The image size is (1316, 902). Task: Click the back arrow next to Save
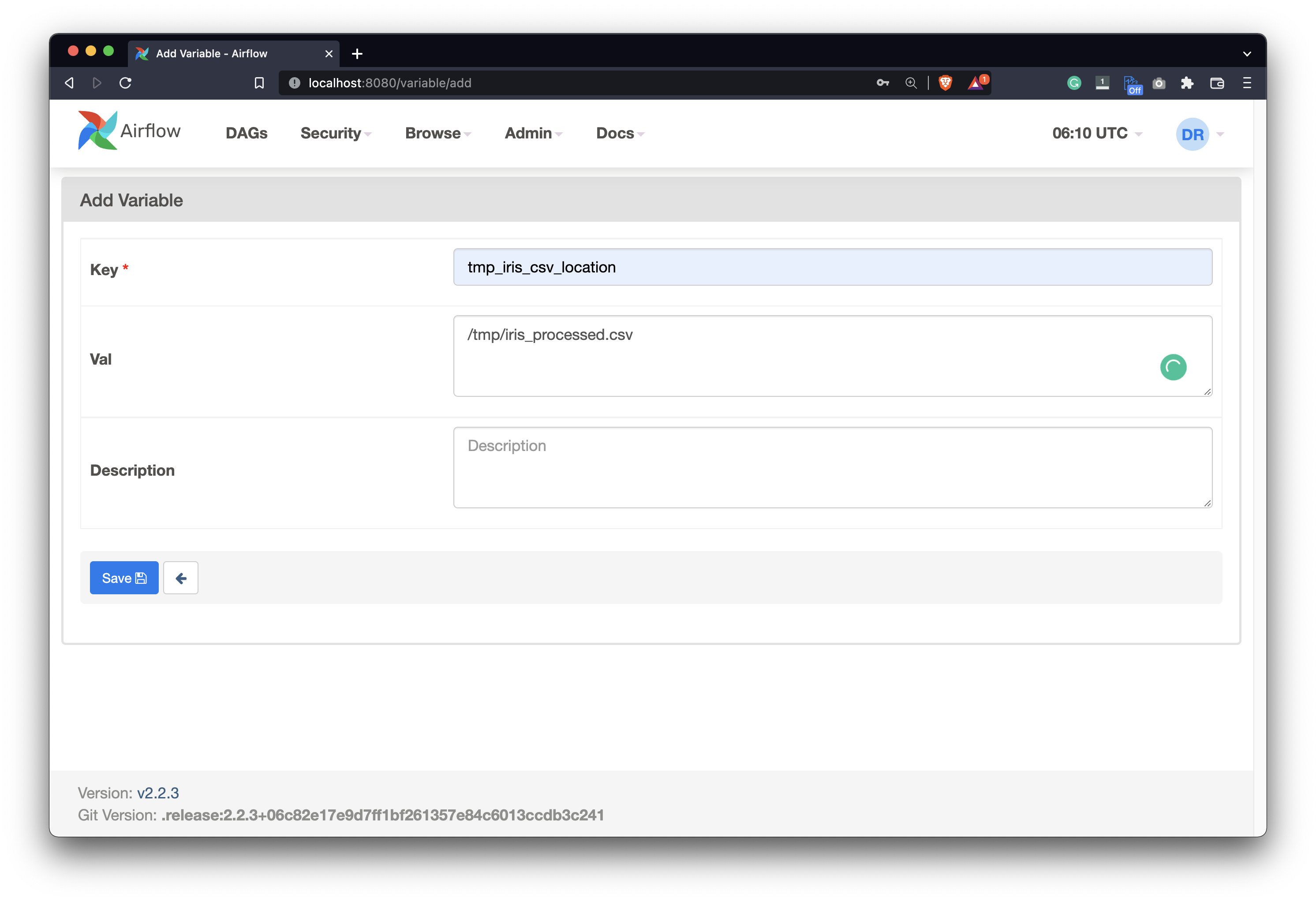pos(181,578)
